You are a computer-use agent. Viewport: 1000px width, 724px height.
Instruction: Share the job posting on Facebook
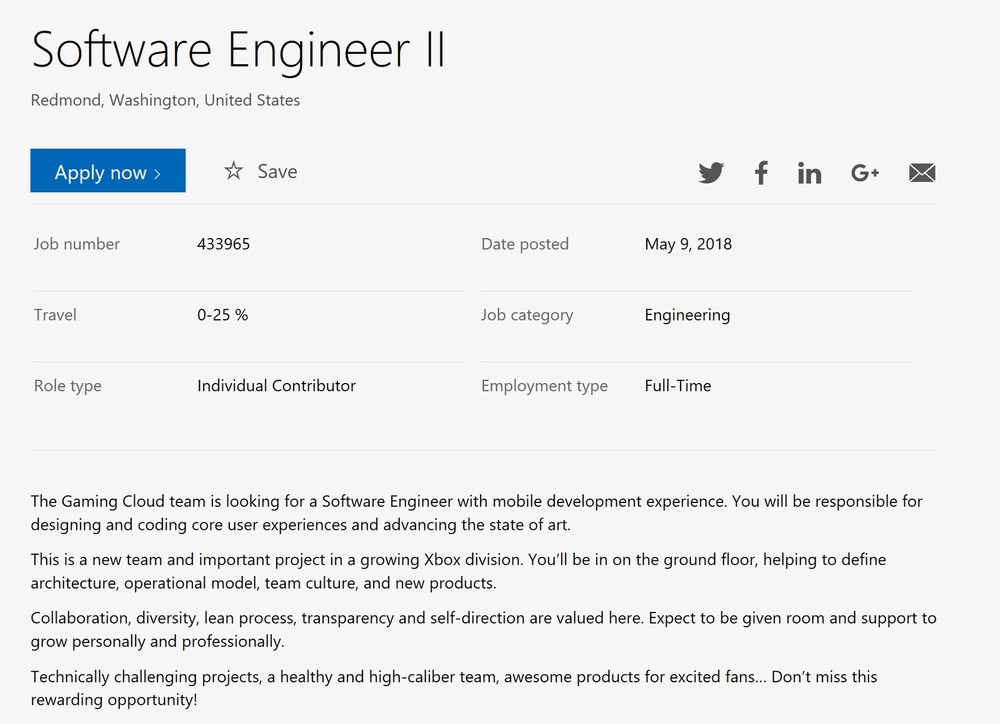point(761,173)
